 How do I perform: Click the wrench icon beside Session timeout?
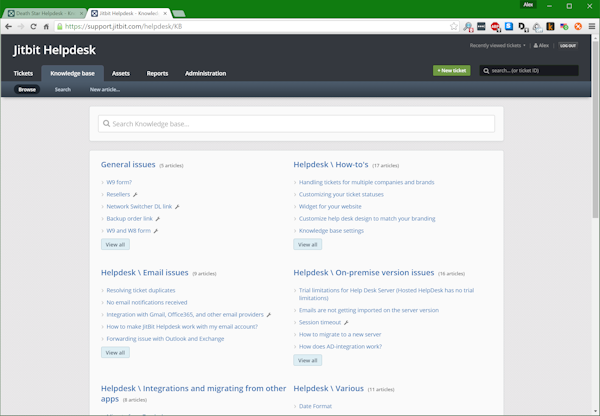pyautogui.click(x=346, y=323)
